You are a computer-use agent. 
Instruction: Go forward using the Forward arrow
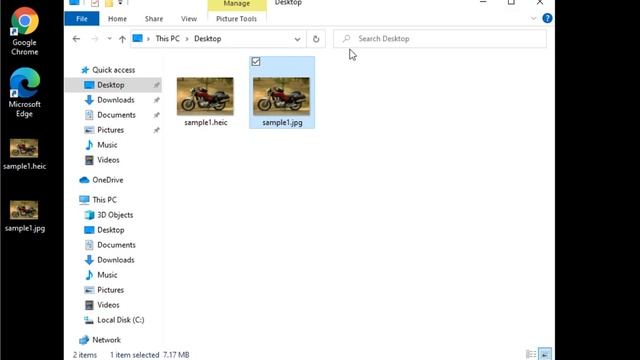click(x=95, y=39)
